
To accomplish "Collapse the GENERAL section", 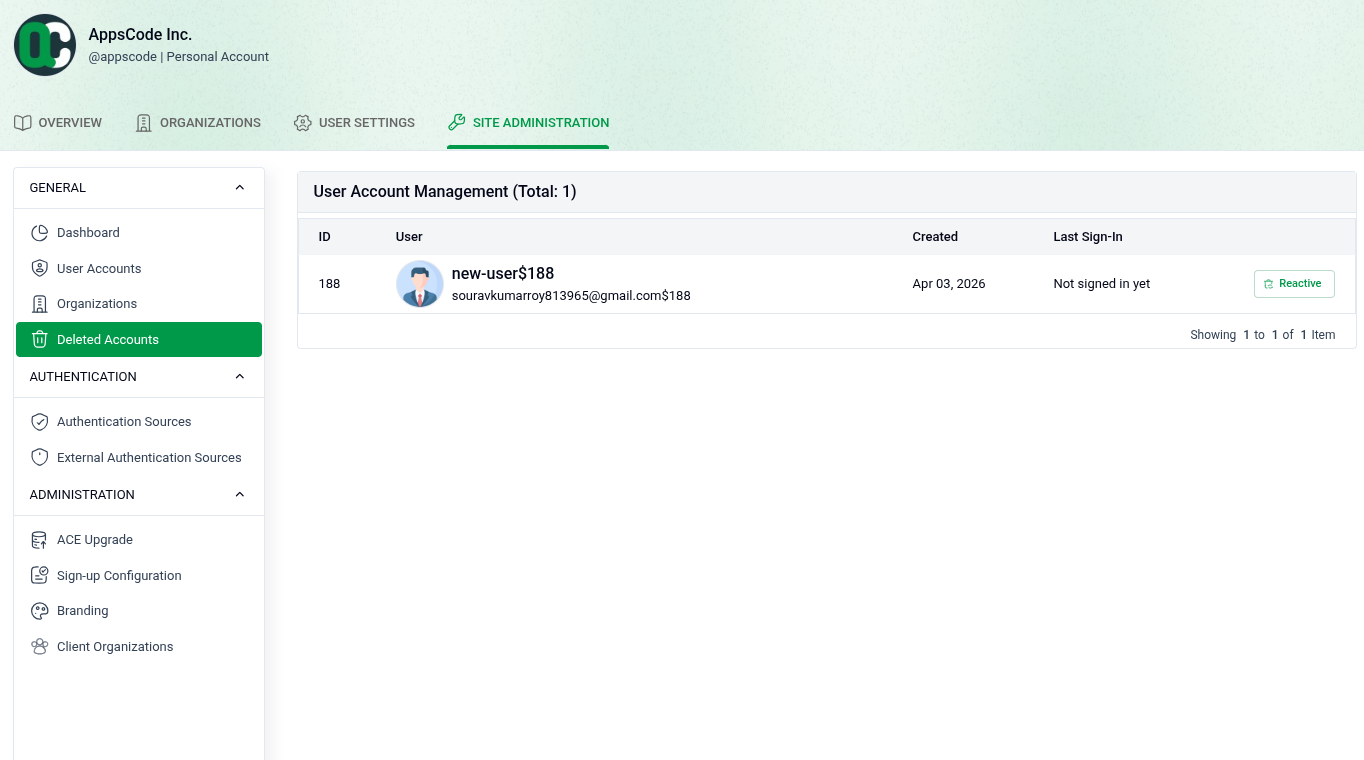I will 239,187.
